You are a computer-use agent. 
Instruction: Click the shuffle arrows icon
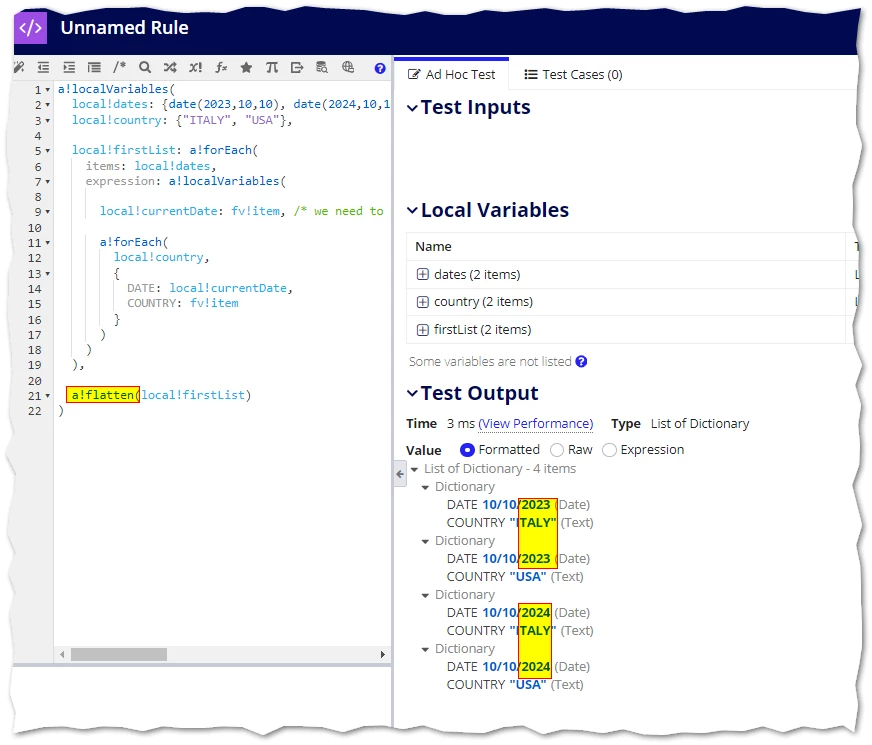coord(170,67)
